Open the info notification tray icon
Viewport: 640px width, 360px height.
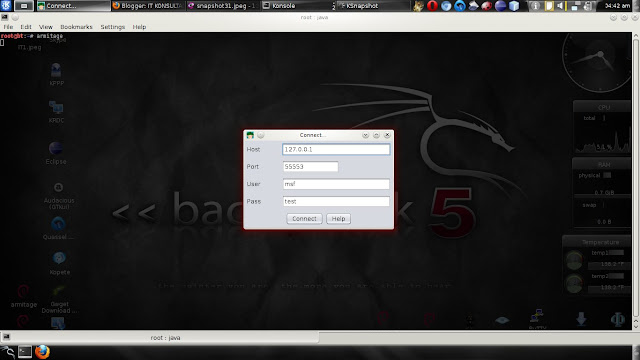point(535,6)
